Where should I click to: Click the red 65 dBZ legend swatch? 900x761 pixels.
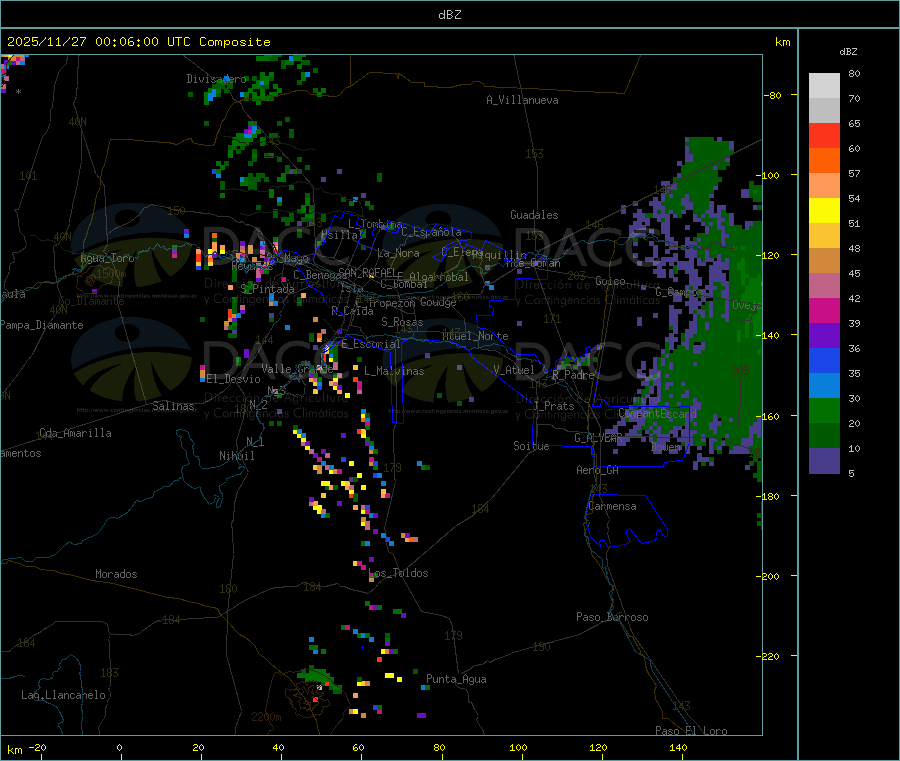[824, 135]
